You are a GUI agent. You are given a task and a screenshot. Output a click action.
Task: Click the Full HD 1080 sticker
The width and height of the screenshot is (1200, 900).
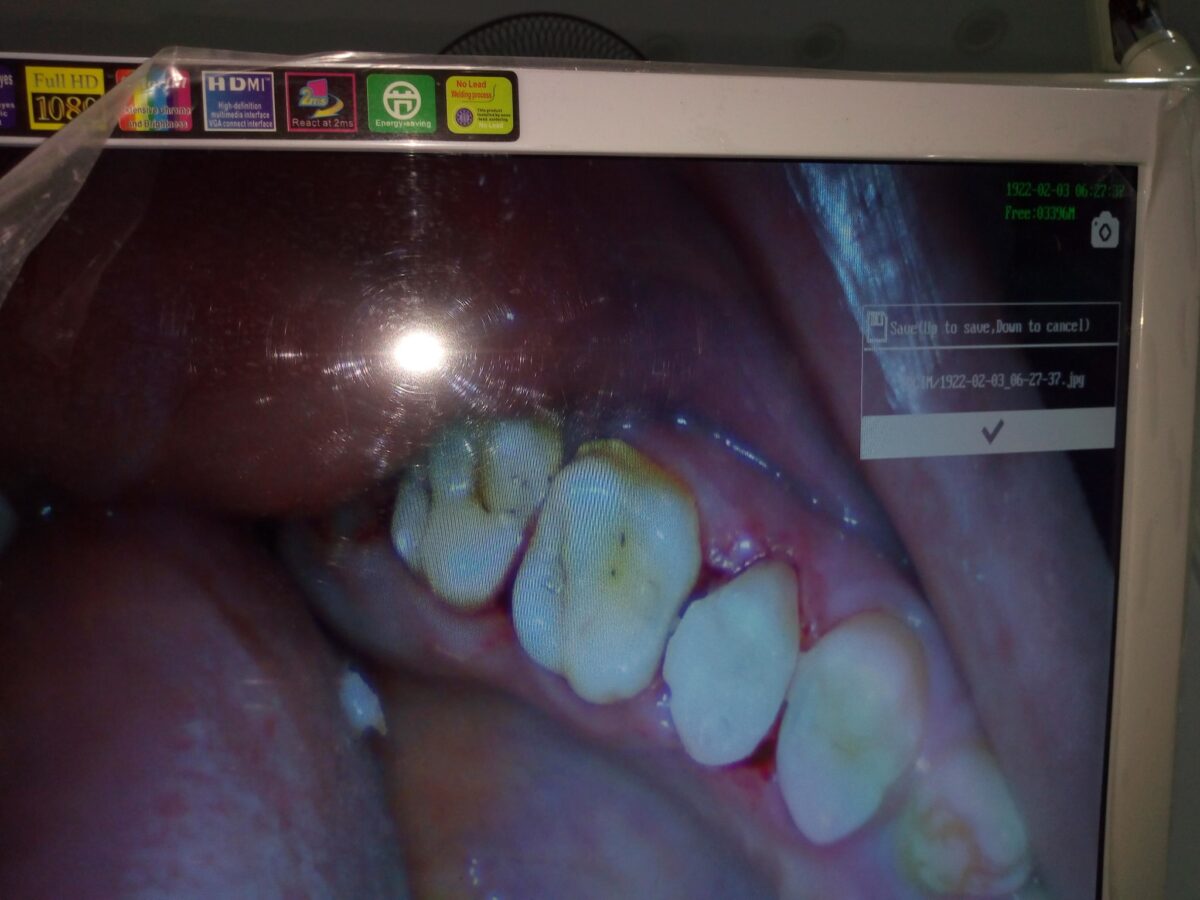point(65,98)
